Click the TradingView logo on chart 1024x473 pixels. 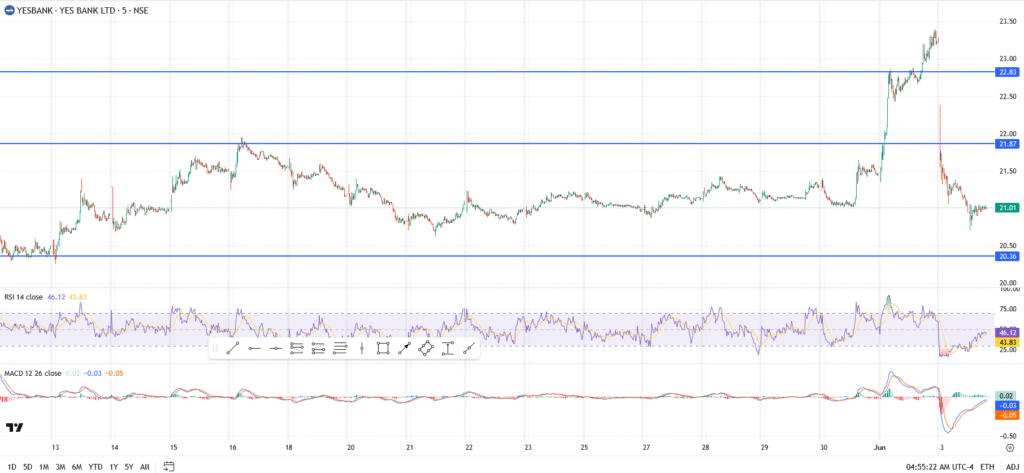(x=14, y=428)
